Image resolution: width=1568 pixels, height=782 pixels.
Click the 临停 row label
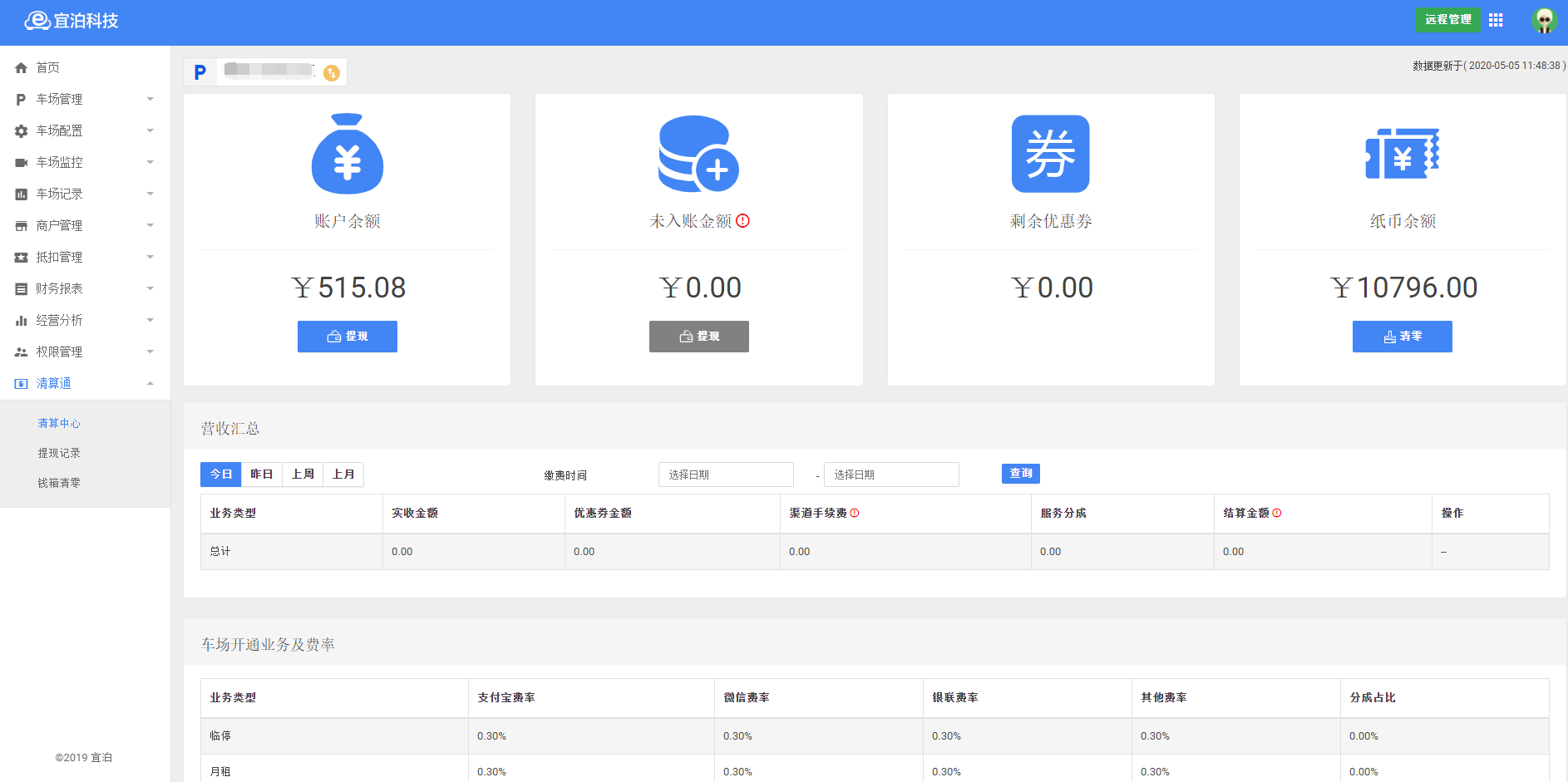pos(220,736)
